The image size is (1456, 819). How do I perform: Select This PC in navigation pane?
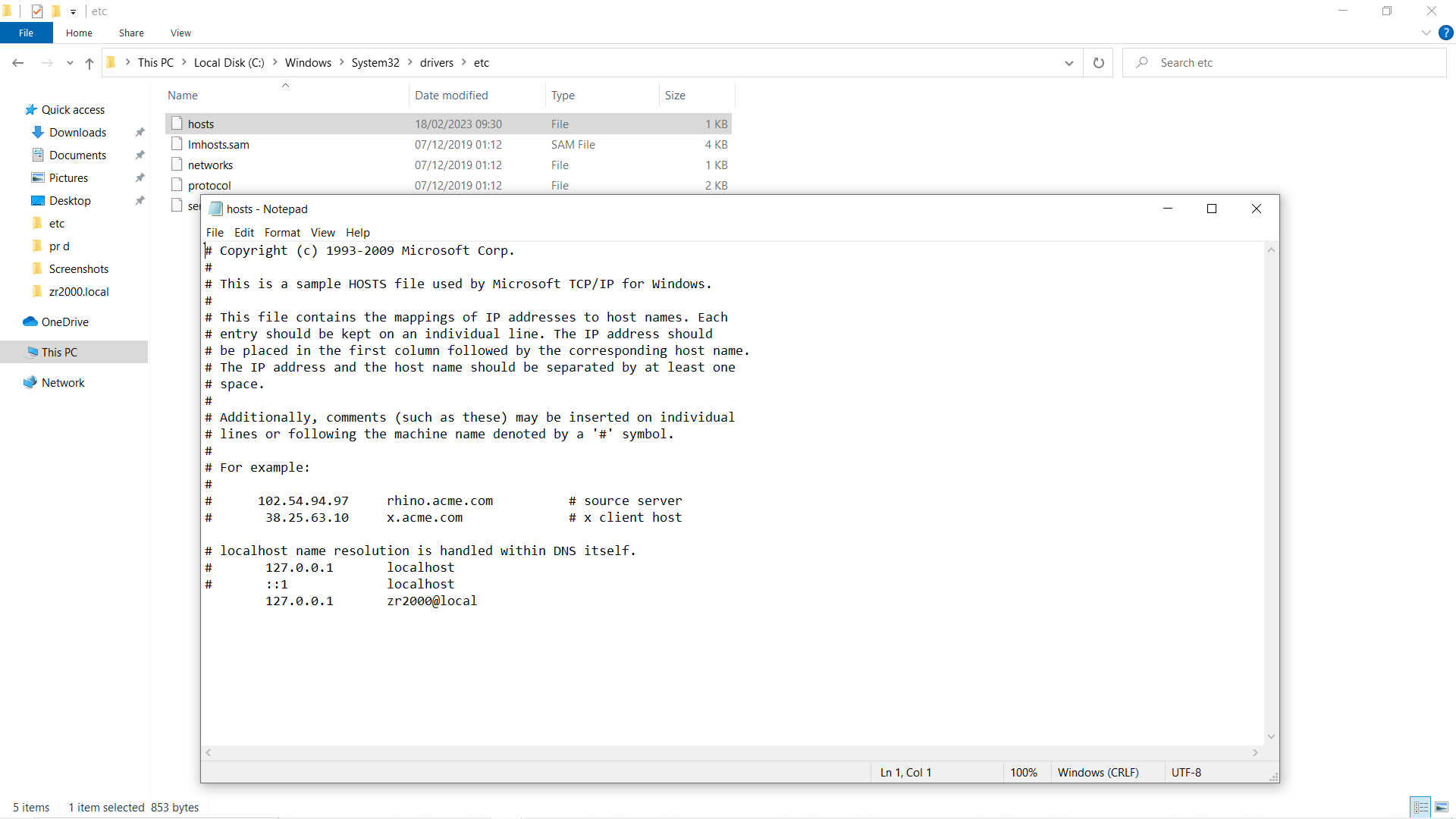point(59,353)
